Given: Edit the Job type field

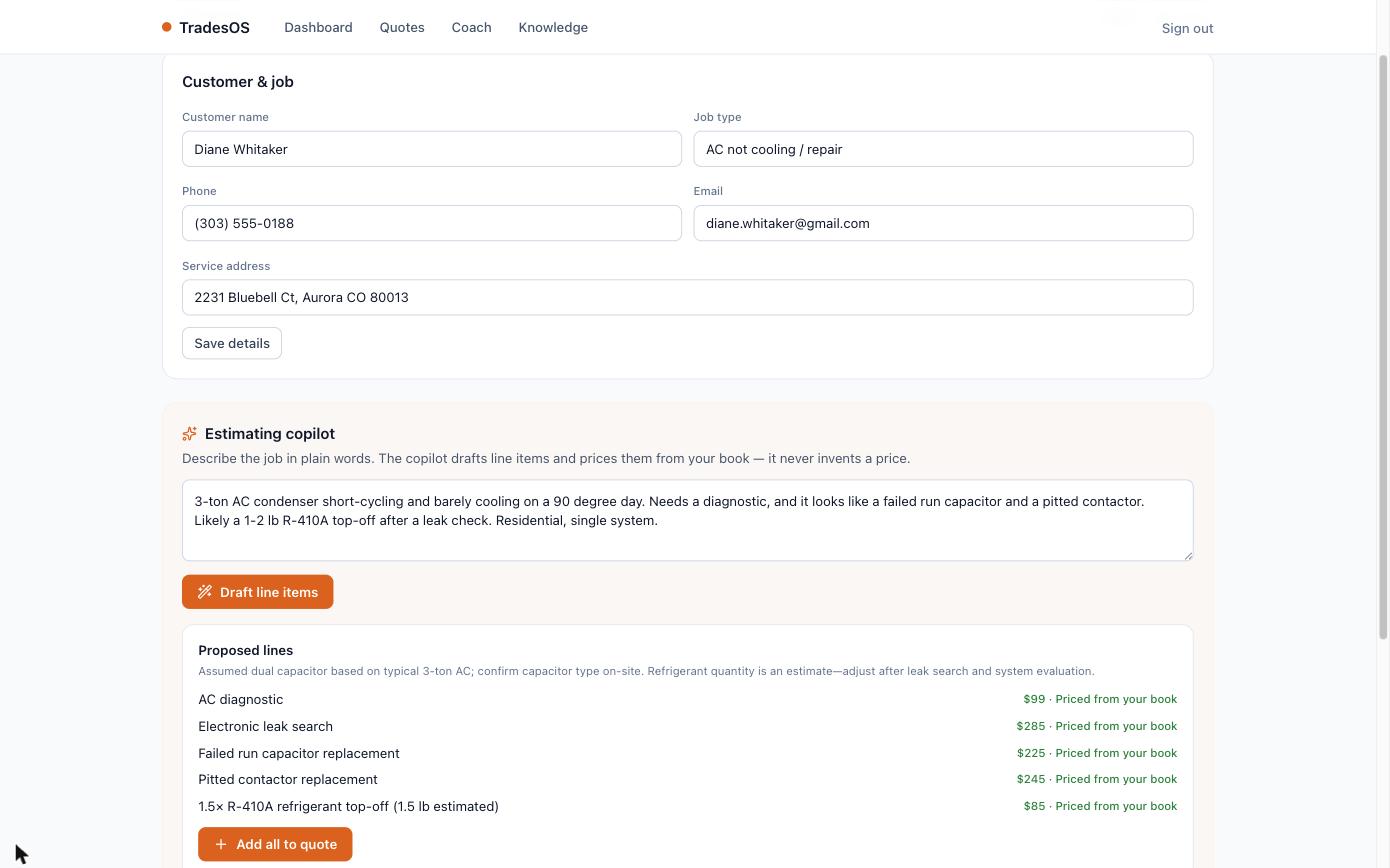Looking at the screenshot, I should coord(943,149).
